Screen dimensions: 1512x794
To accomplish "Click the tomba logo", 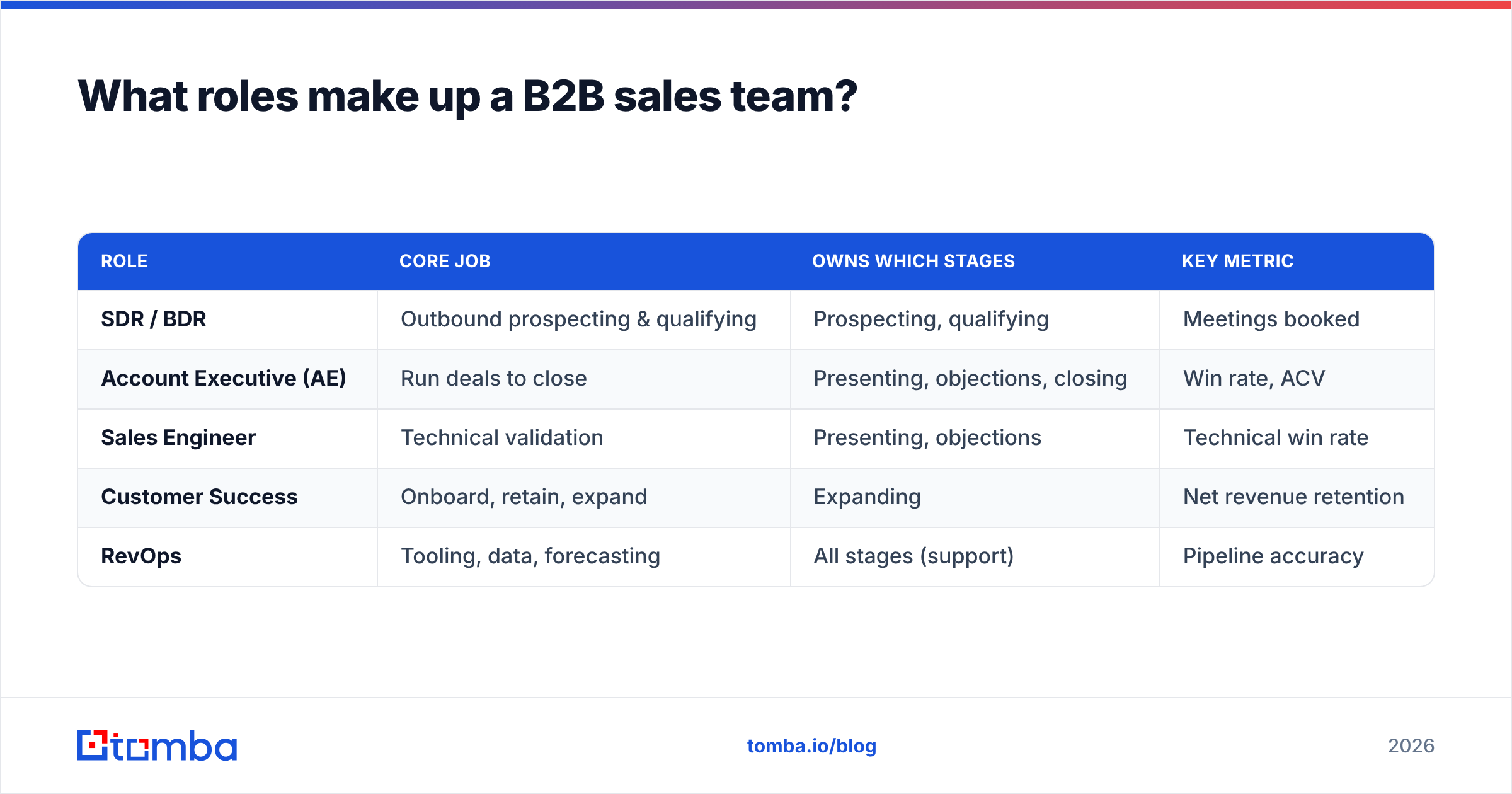I will coord(157,745).
